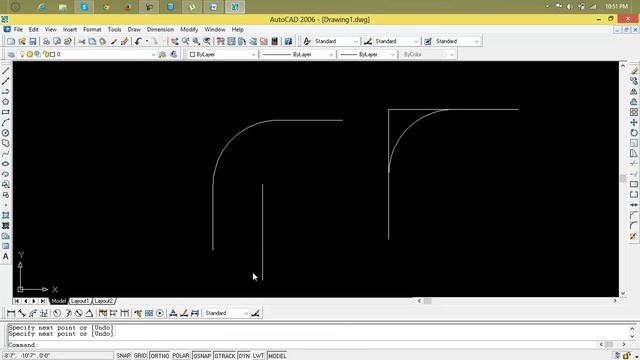Toggle OTRACK in status bar

[224, 356]
